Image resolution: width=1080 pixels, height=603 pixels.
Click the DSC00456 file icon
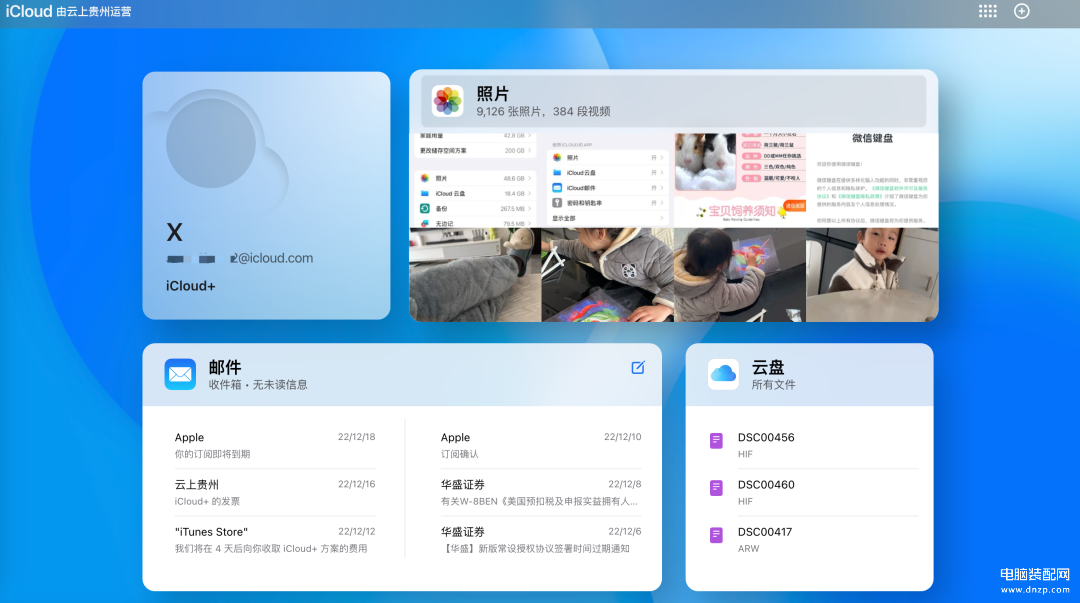pyautogui.click(x=716, y=441)
